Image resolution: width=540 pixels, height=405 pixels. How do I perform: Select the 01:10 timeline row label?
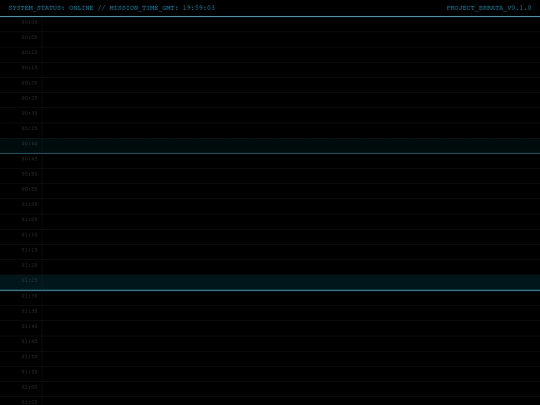[x=29, y=235]
